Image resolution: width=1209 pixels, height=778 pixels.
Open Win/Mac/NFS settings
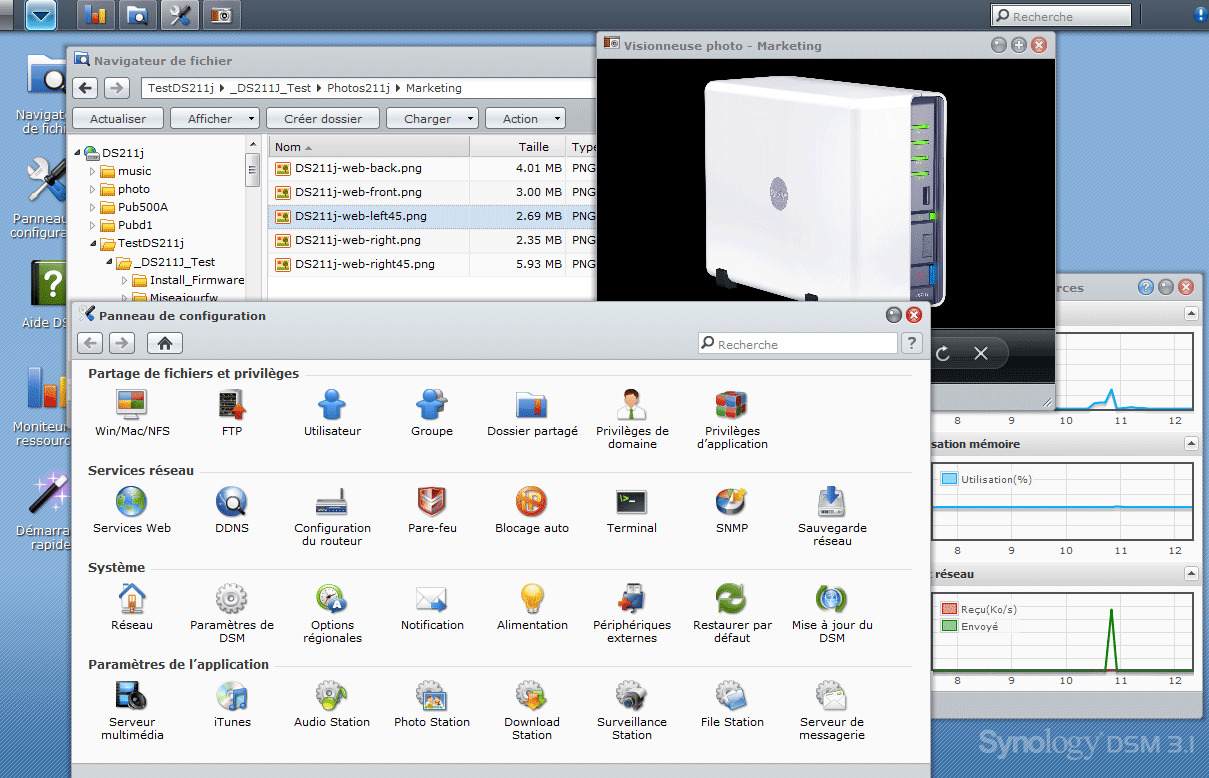pyautogui.click(x=131, y=413)
